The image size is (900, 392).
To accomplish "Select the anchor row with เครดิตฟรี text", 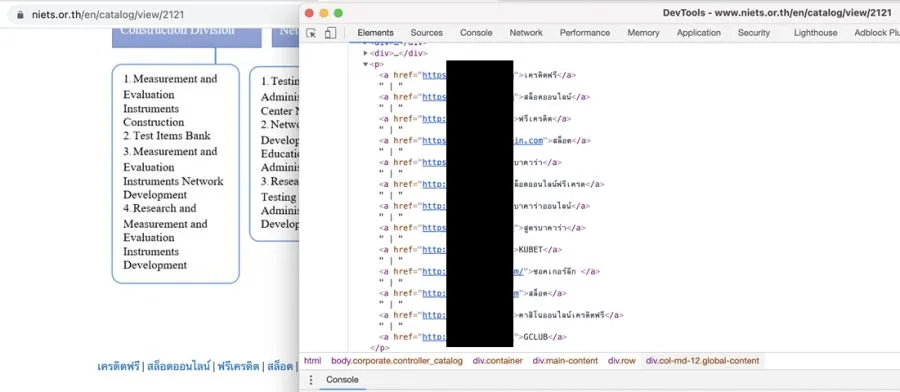I will (x=478, y=75).
